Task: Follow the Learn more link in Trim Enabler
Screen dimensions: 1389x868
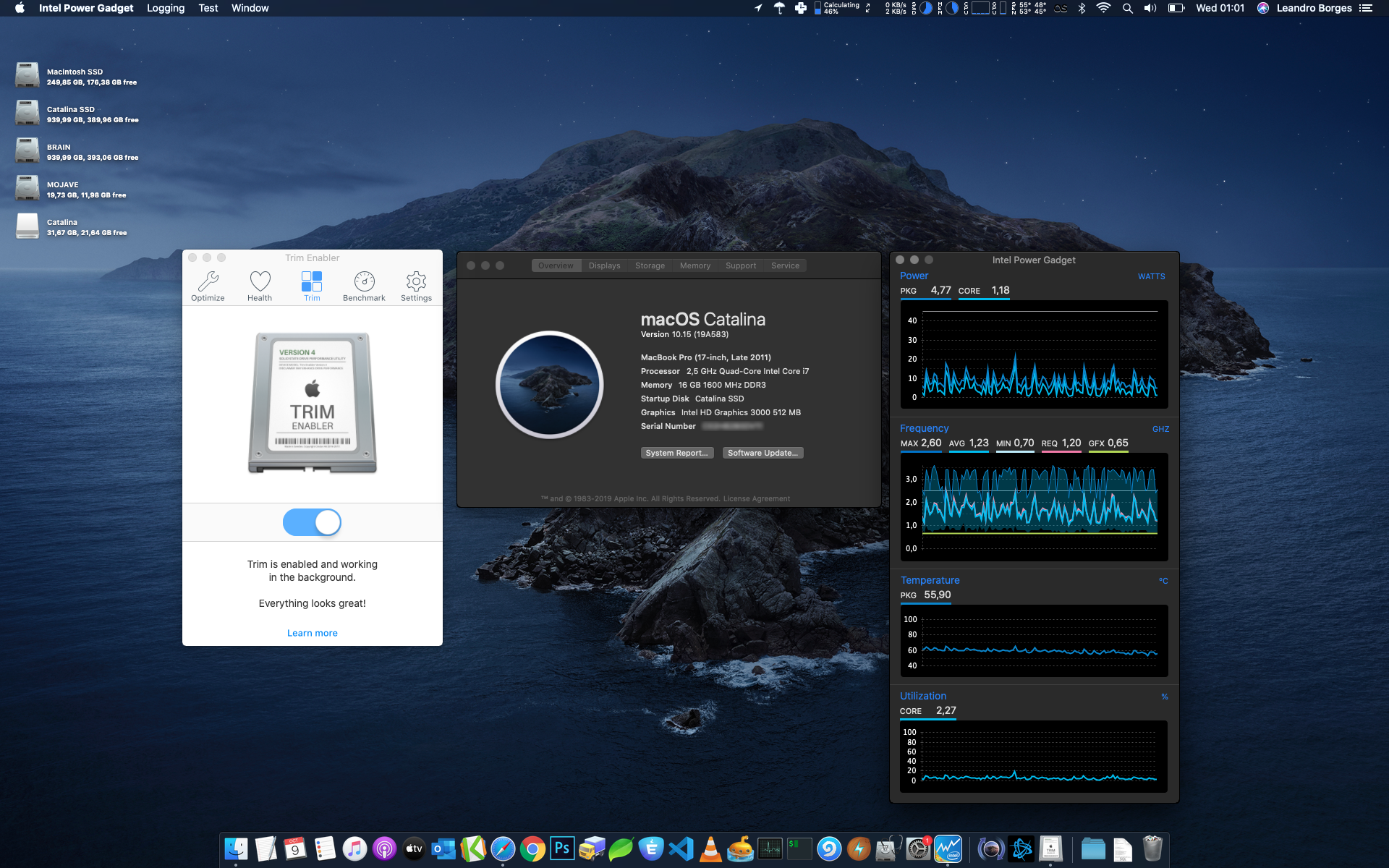Action: [312, 633]
